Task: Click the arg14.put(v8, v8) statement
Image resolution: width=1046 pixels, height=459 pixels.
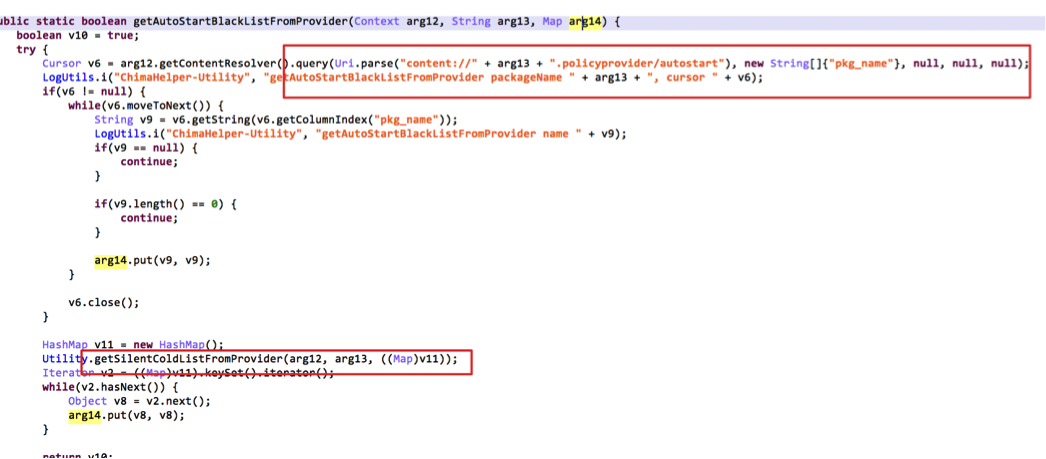Action: pyautogui.click(x=127, y=414)
